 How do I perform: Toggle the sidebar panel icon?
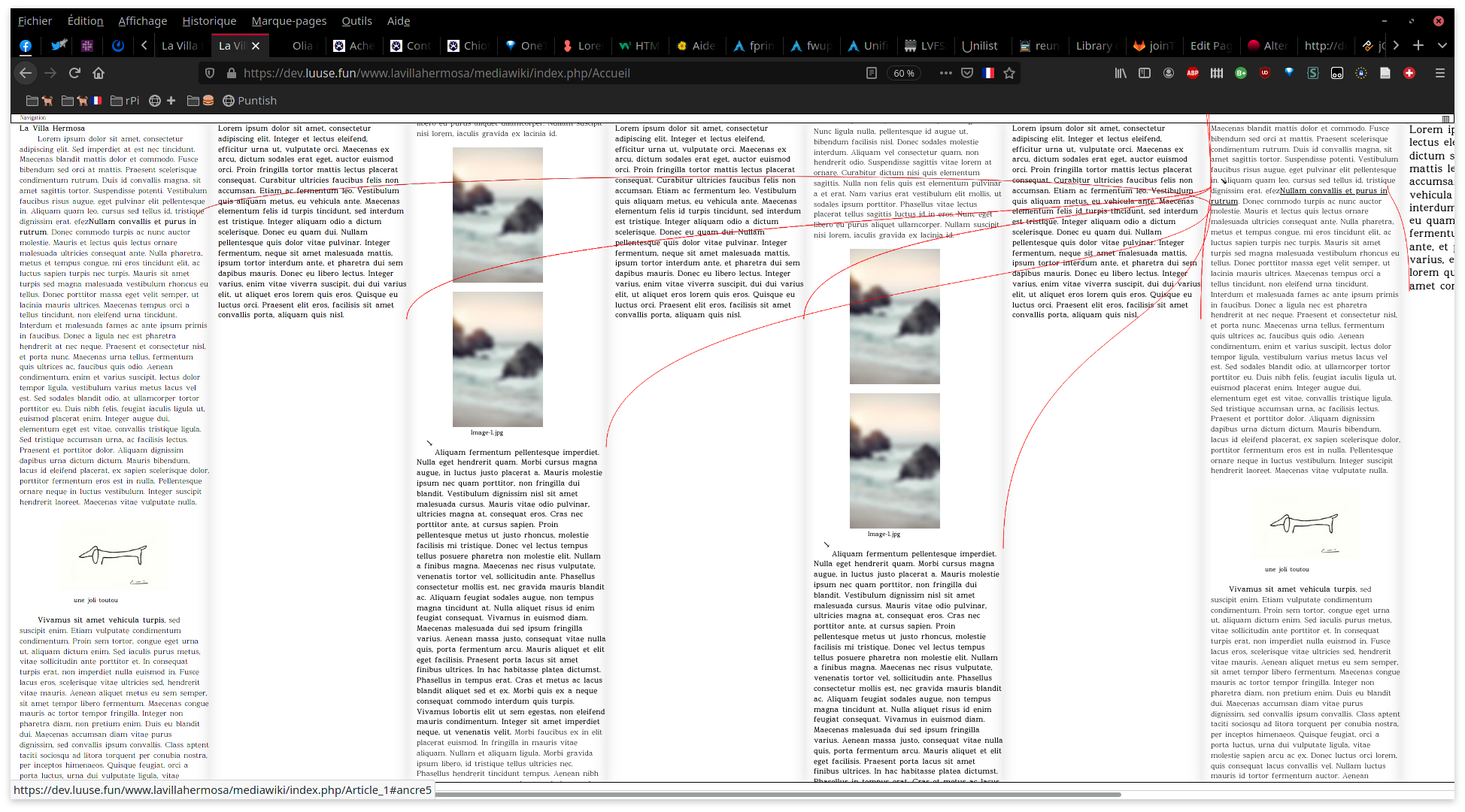(1144, 73)
